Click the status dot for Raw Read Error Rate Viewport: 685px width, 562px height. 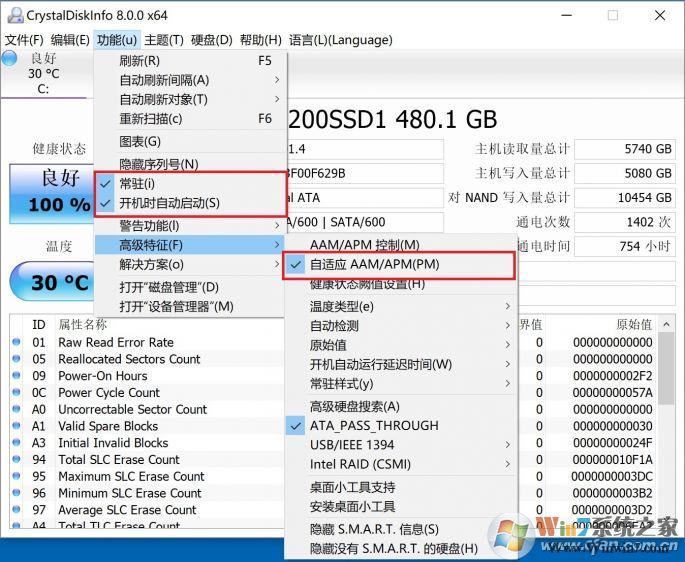tap(16, 342)
